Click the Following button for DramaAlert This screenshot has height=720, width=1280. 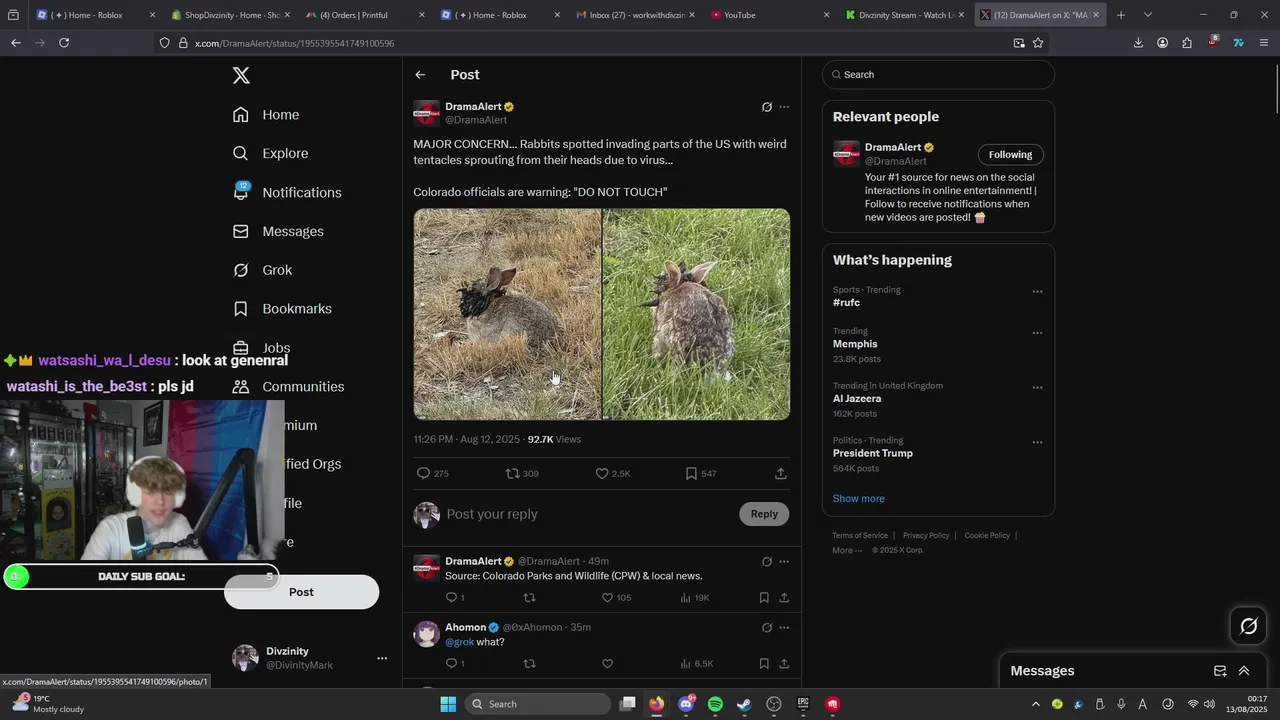[1010, 154]
